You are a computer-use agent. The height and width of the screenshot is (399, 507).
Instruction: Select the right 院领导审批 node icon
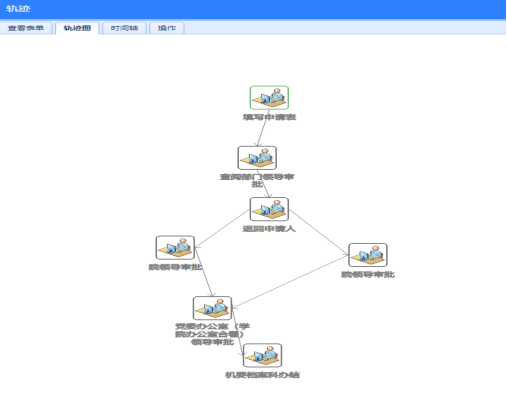368,255
